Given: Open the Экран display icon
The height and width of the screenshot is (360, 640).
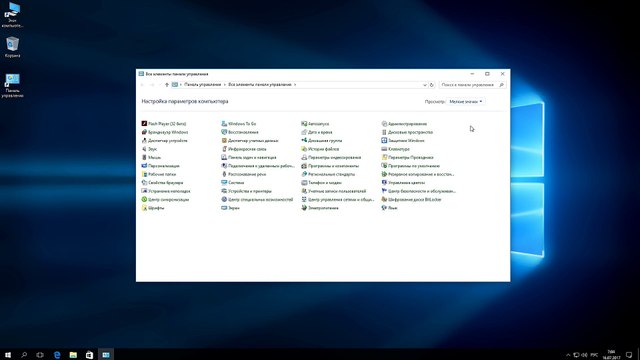Looking at the screenshot, I should (224, 208).
